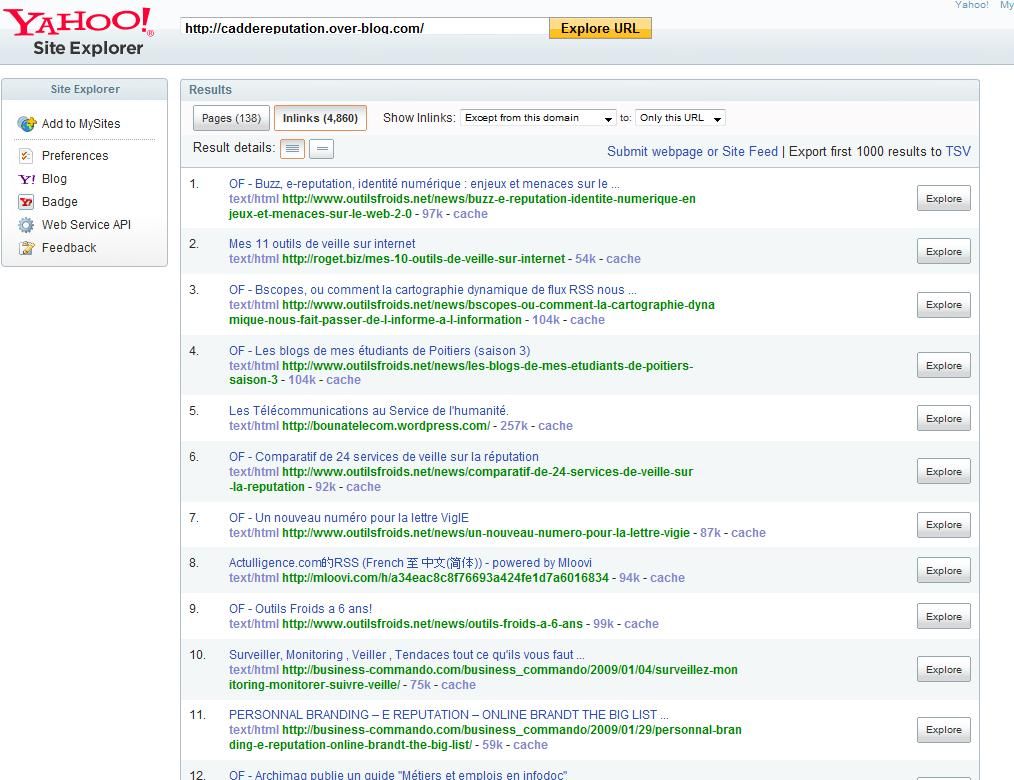1014x780 pixels.
Task: Click the un-nouveau-numero-pour-la-lettre-vigie URL
Action: 486,533
